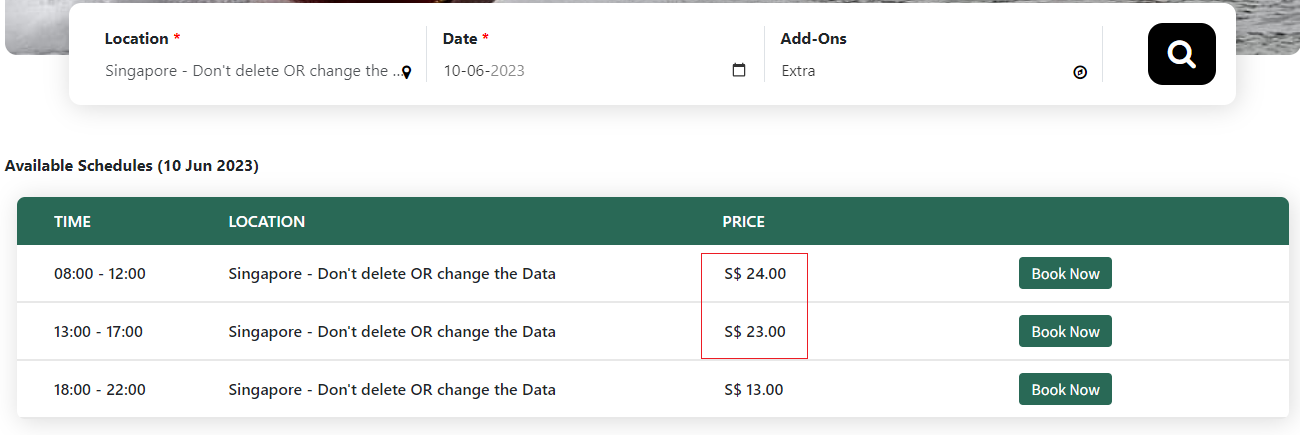The width and height of the screenshot is (1300, 435).
Task: Select the S$ 13.00 price cell
Action: (x=754, y=390)
